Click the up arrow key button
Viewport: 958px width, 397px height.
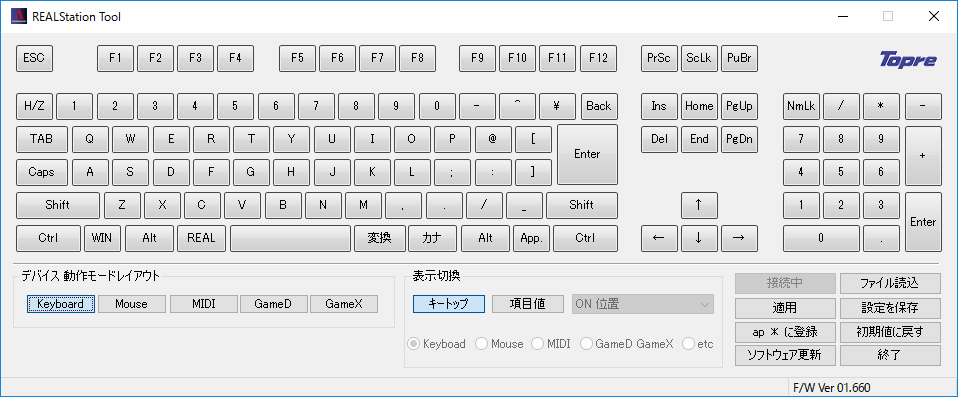point(698,205)
